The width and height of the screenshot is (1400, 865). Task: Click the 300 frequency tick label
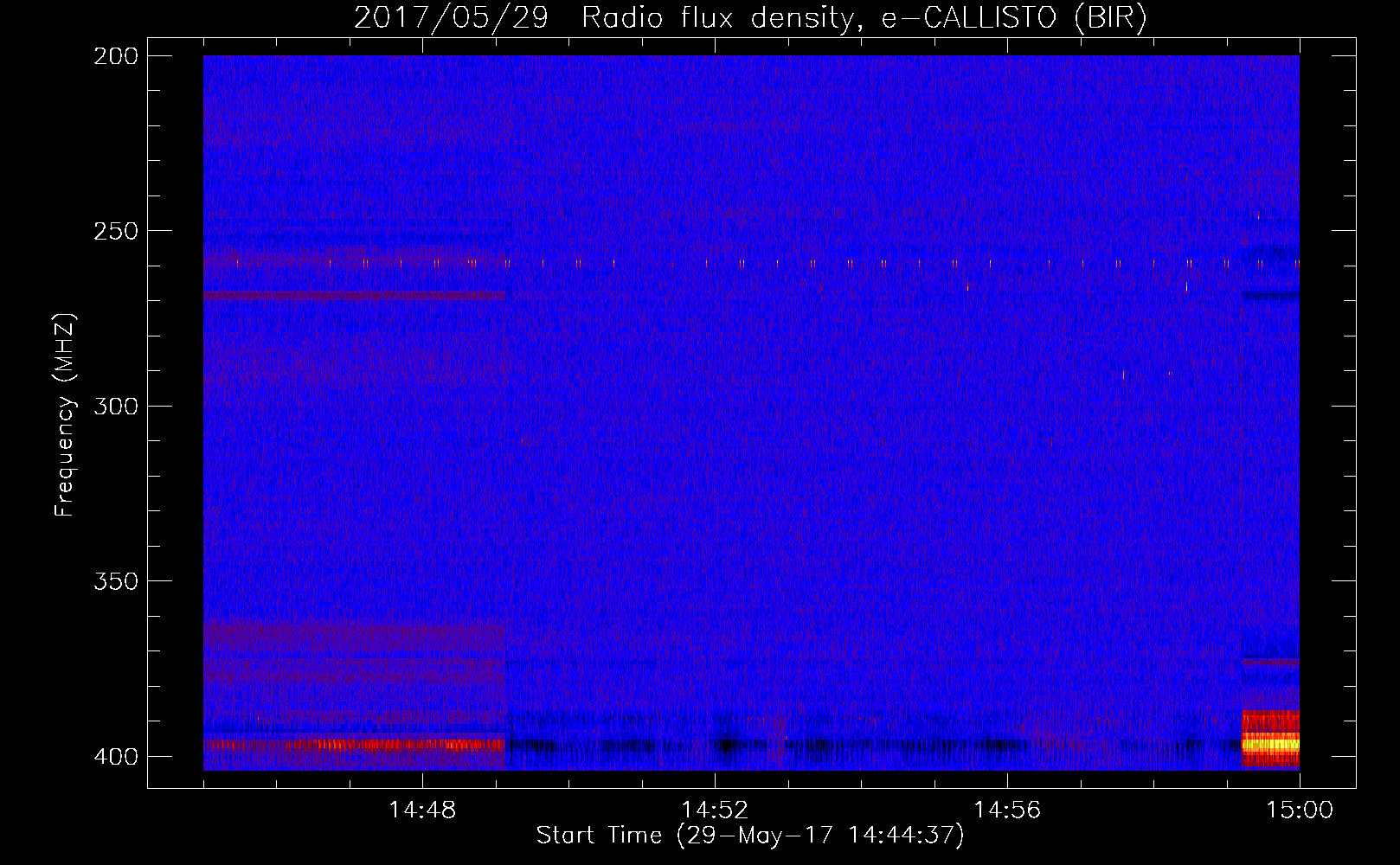(115, 407)
